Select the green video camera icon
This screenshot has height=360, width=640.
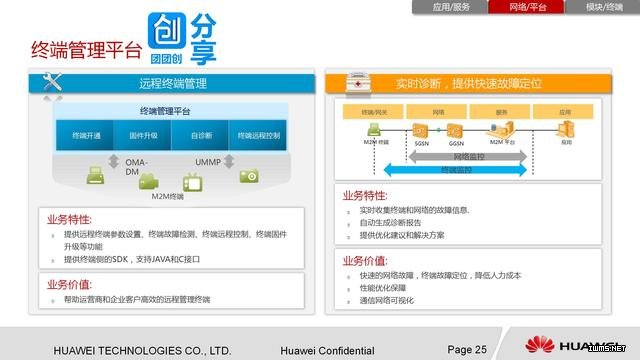(x=149, y=182)
